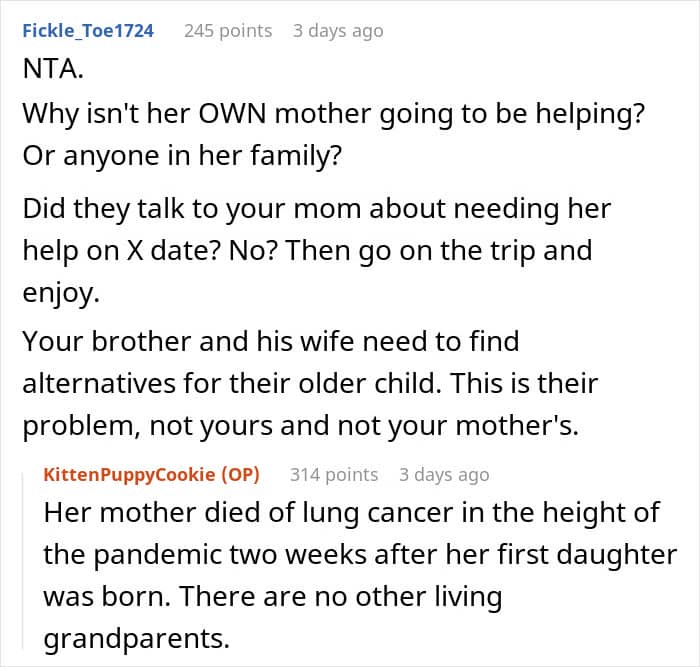Click the line starting "Her mother died of lung cancer"

(x=351, y=513)
